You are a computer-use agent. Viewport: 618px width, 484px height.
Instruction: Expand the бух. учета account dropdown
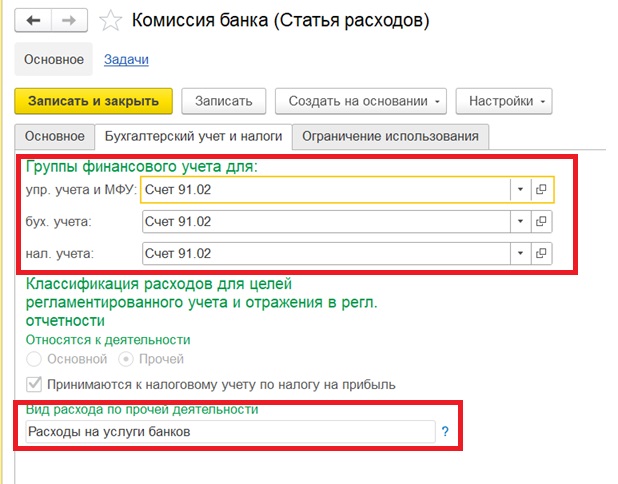pos(520,221)
